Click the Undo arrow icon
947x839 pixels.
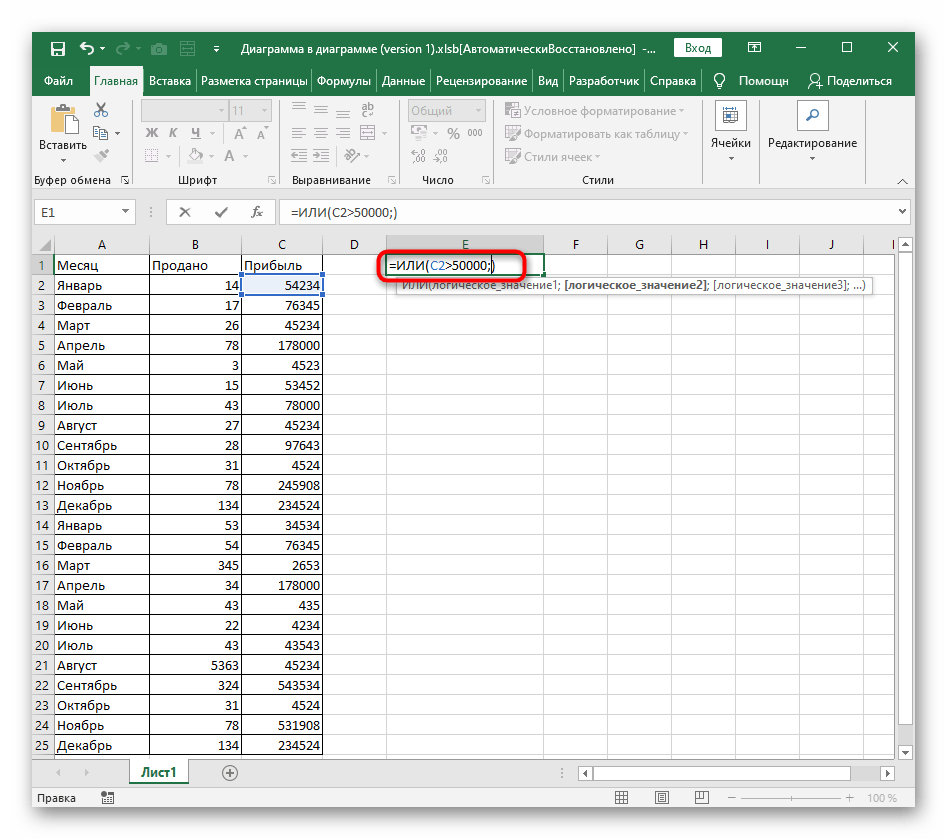click(x=87, y=48)
